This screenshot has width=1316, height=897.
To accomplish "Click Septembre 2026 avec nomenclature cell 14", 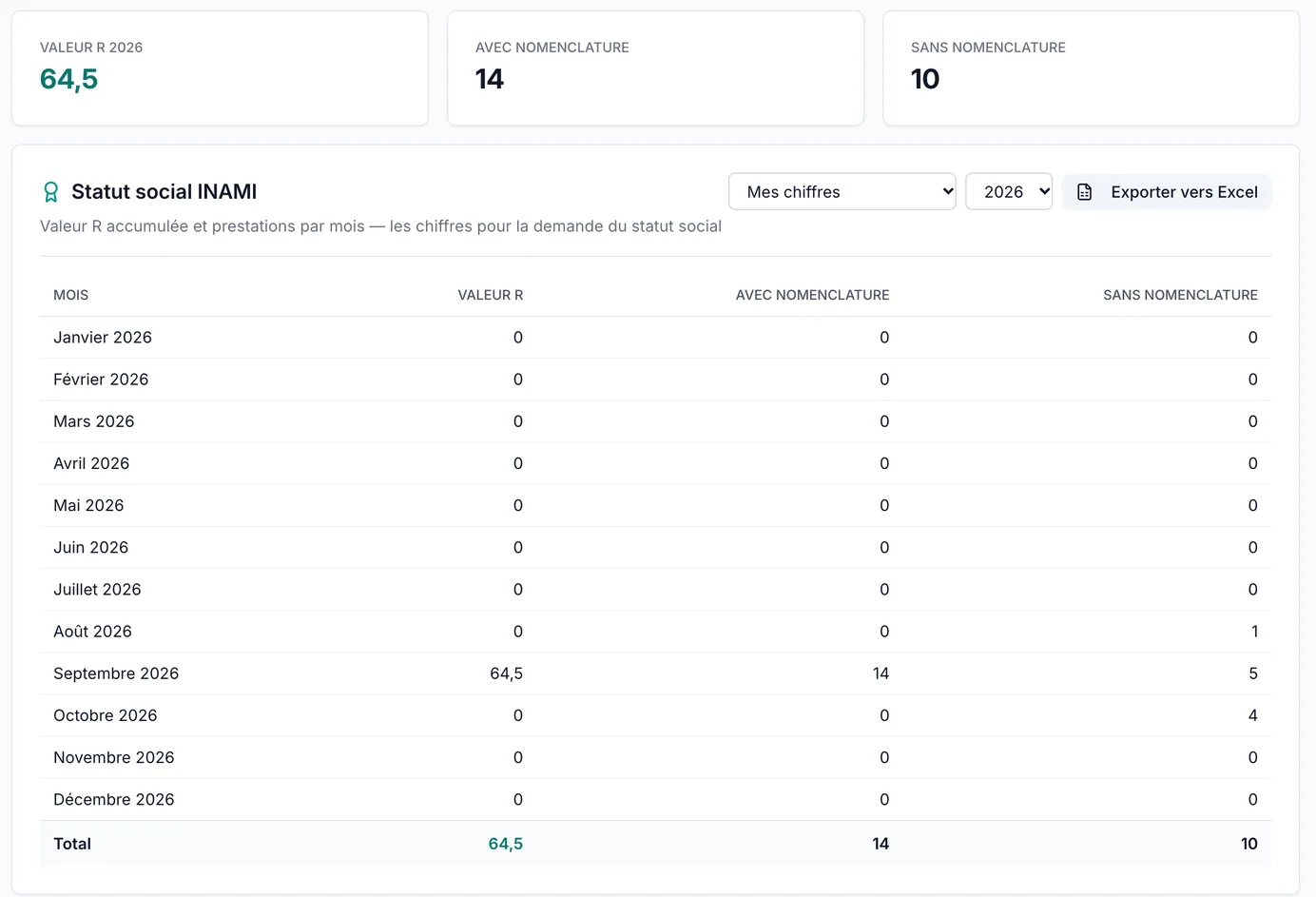I will (881, 673).
